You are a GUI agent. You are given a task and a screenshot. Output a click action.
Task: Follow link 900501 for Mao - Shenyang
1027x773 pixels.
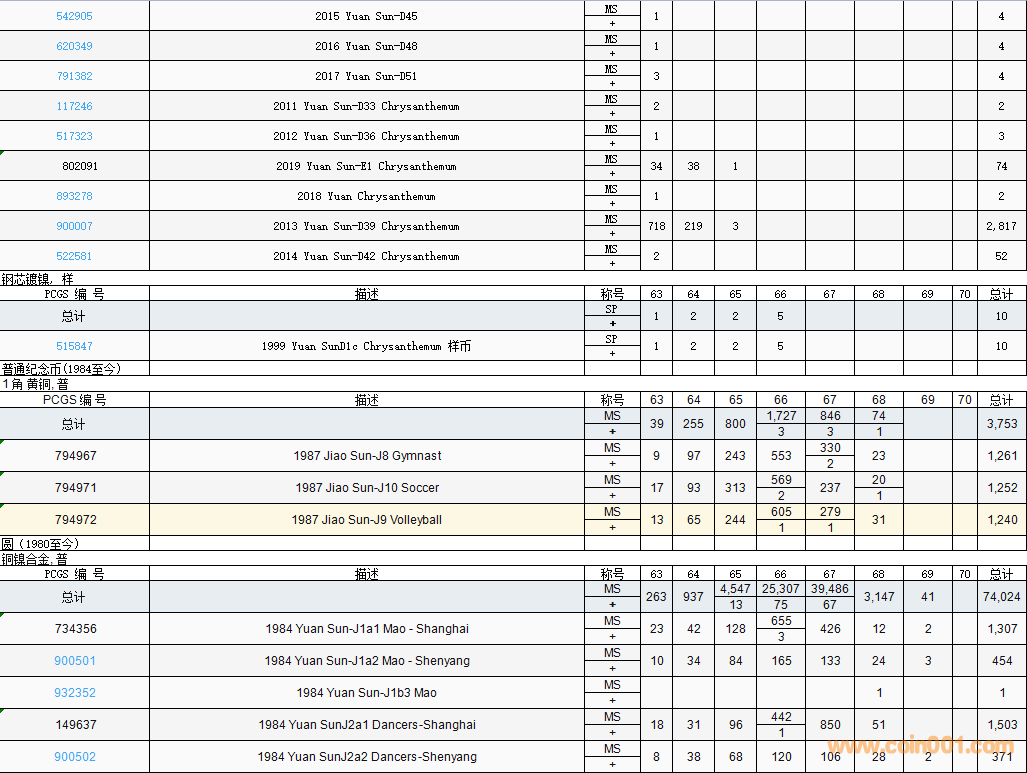coord(75,661)
